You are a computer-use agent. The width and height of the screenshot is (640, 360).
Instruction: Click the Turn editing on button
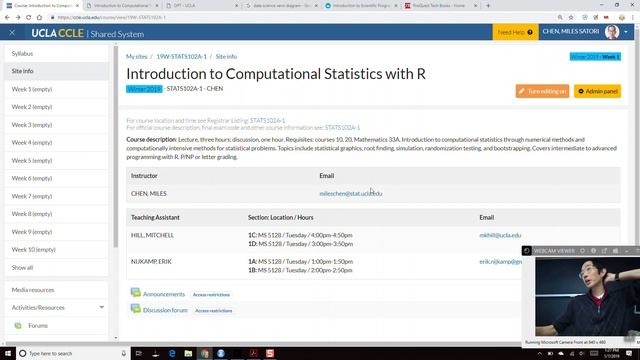tap(542, 91)
